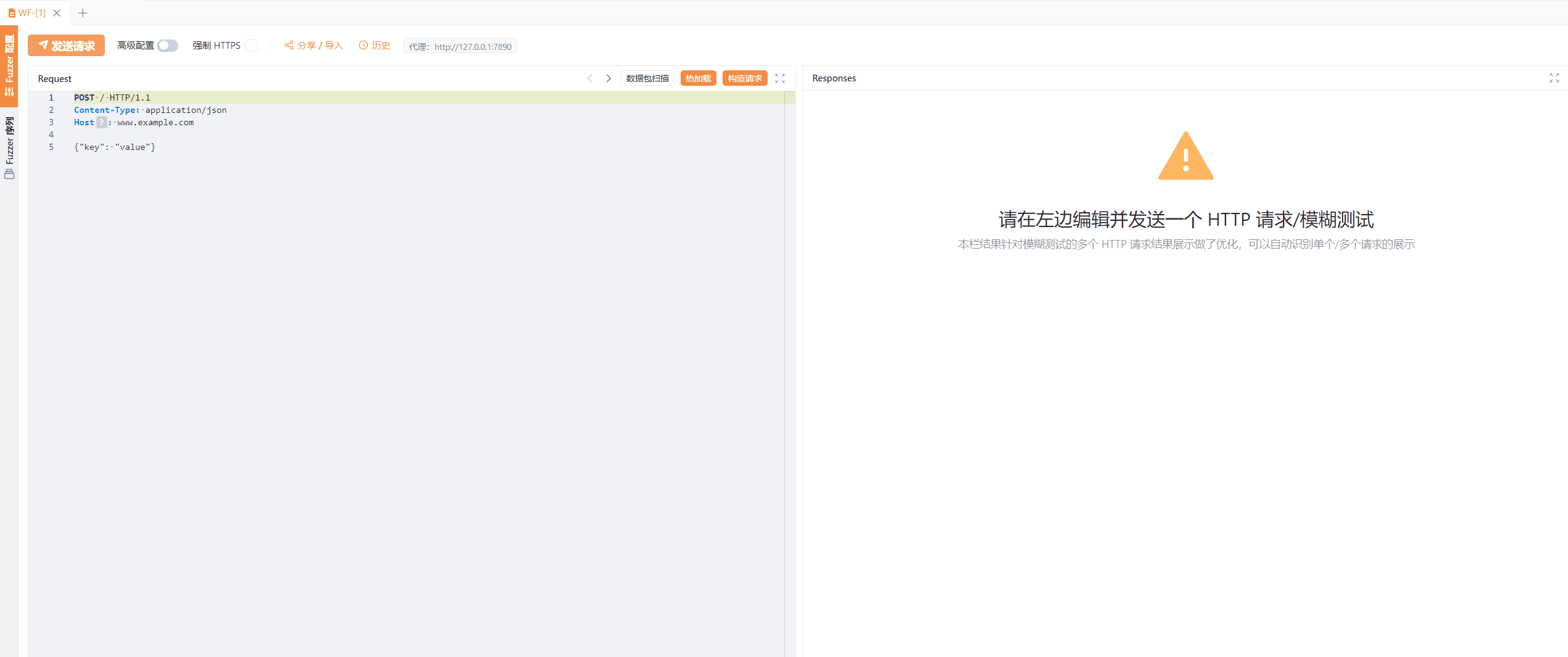This screenshot has width=1568, height=657.
Task: Click the question mark badge beside Host
Action: [x=102, y=122]
